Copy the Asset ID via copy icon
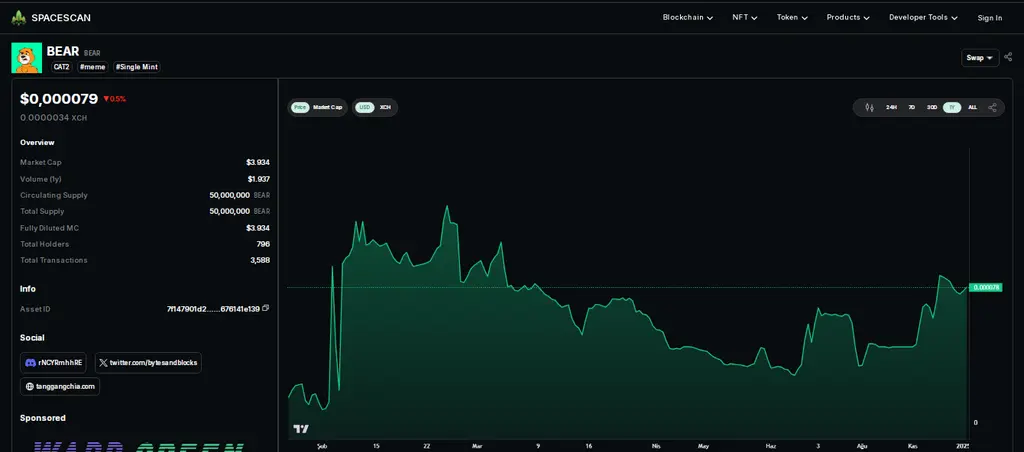The height and width of the screenshot is (452, 1024). point(265,308)
